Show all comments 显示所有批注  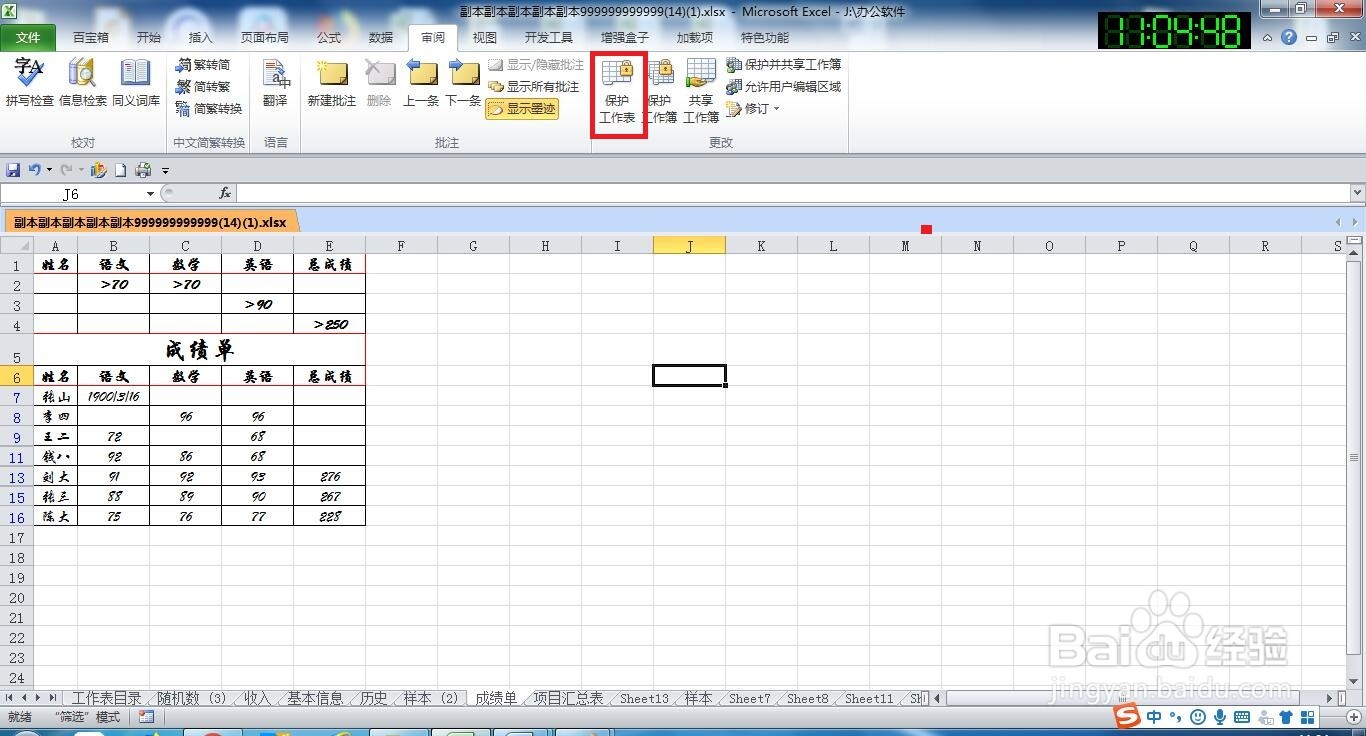click(533, 87)
